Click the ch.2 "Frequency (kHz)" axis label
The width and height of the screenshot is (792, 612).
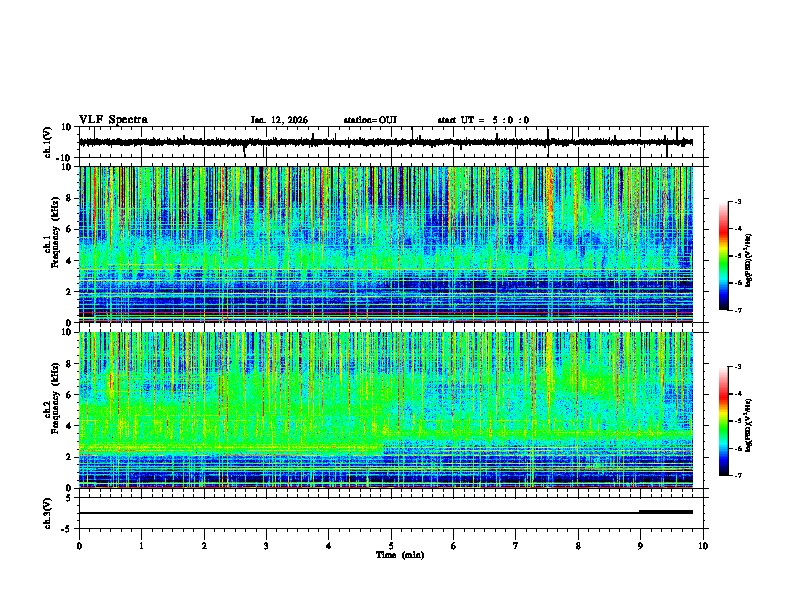coord(55,398)
